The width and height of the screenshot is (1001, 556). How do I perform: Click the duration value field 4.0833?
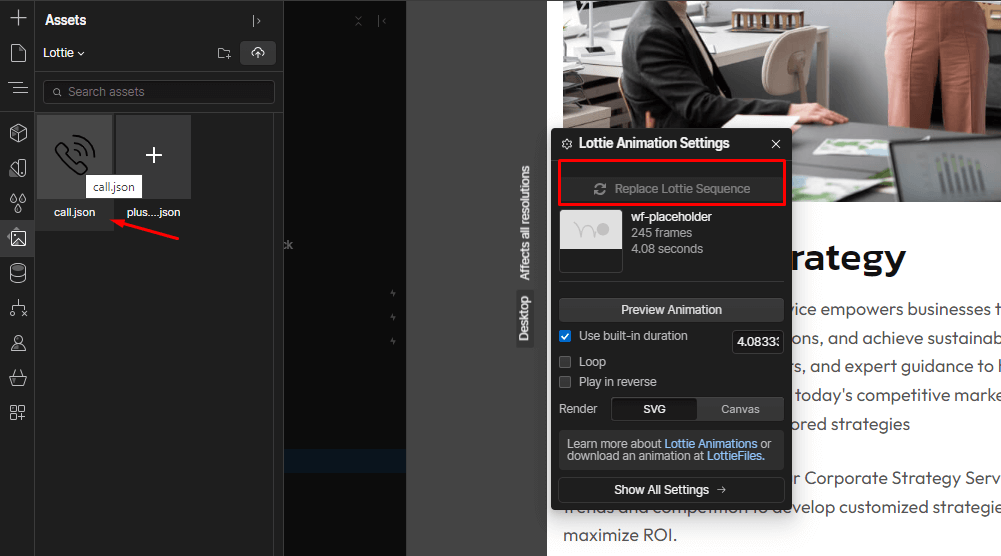tap(758, 342)
